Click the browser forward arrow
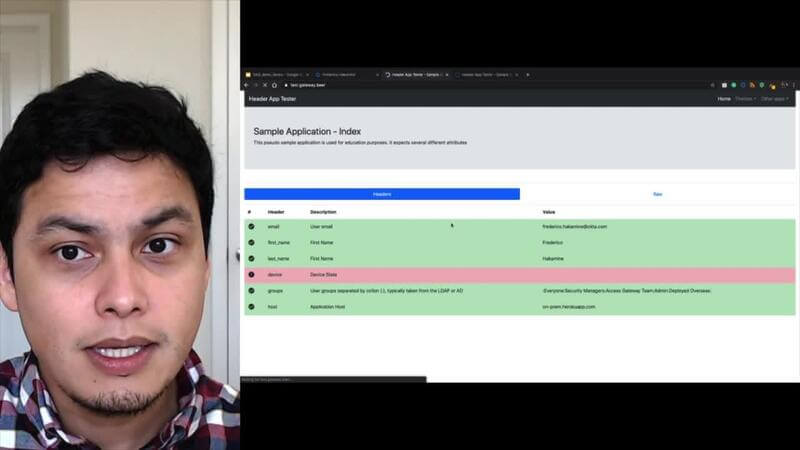This screenshot has height=450, width=800. click(x=256, y=85)
